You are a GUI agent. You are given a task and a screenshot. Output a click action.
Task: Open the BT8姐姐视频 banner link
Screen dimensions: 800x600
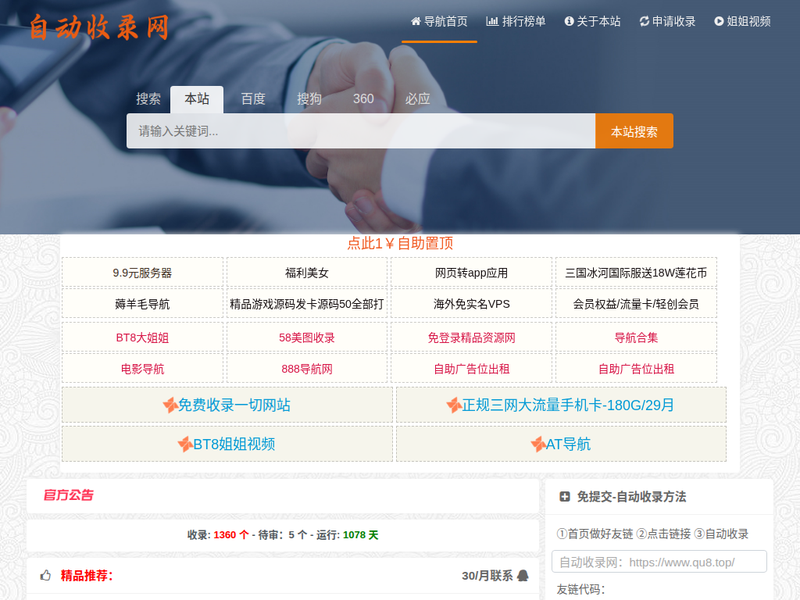(x=227, y=444)
